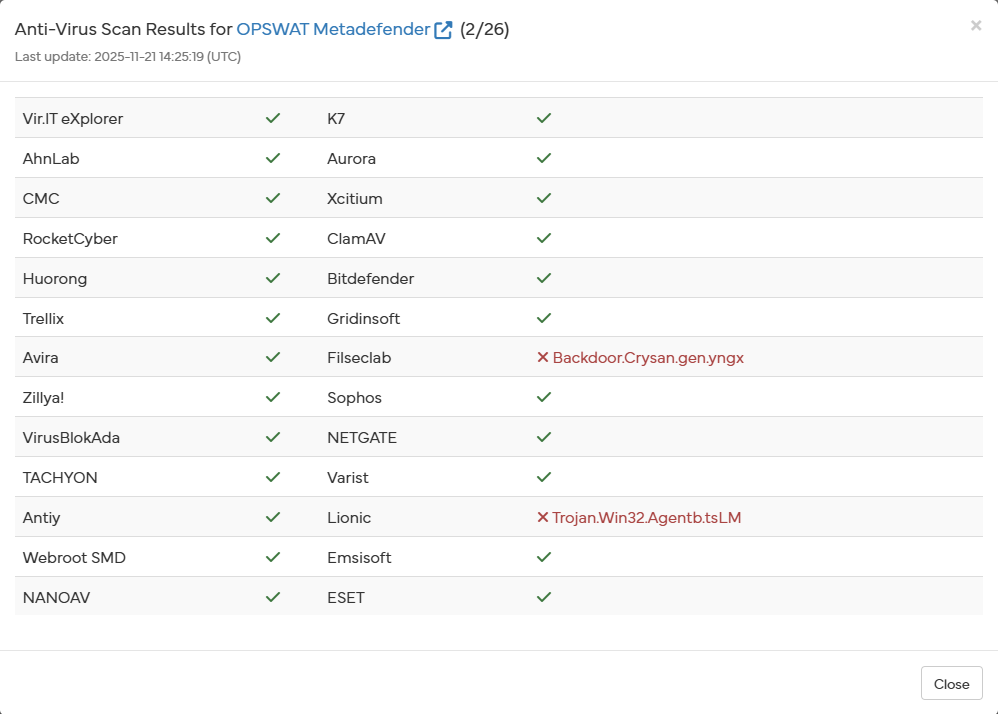Click the Webroot SMD engine name
Viewport: 998px width, 714px height.
coord(74,558)
